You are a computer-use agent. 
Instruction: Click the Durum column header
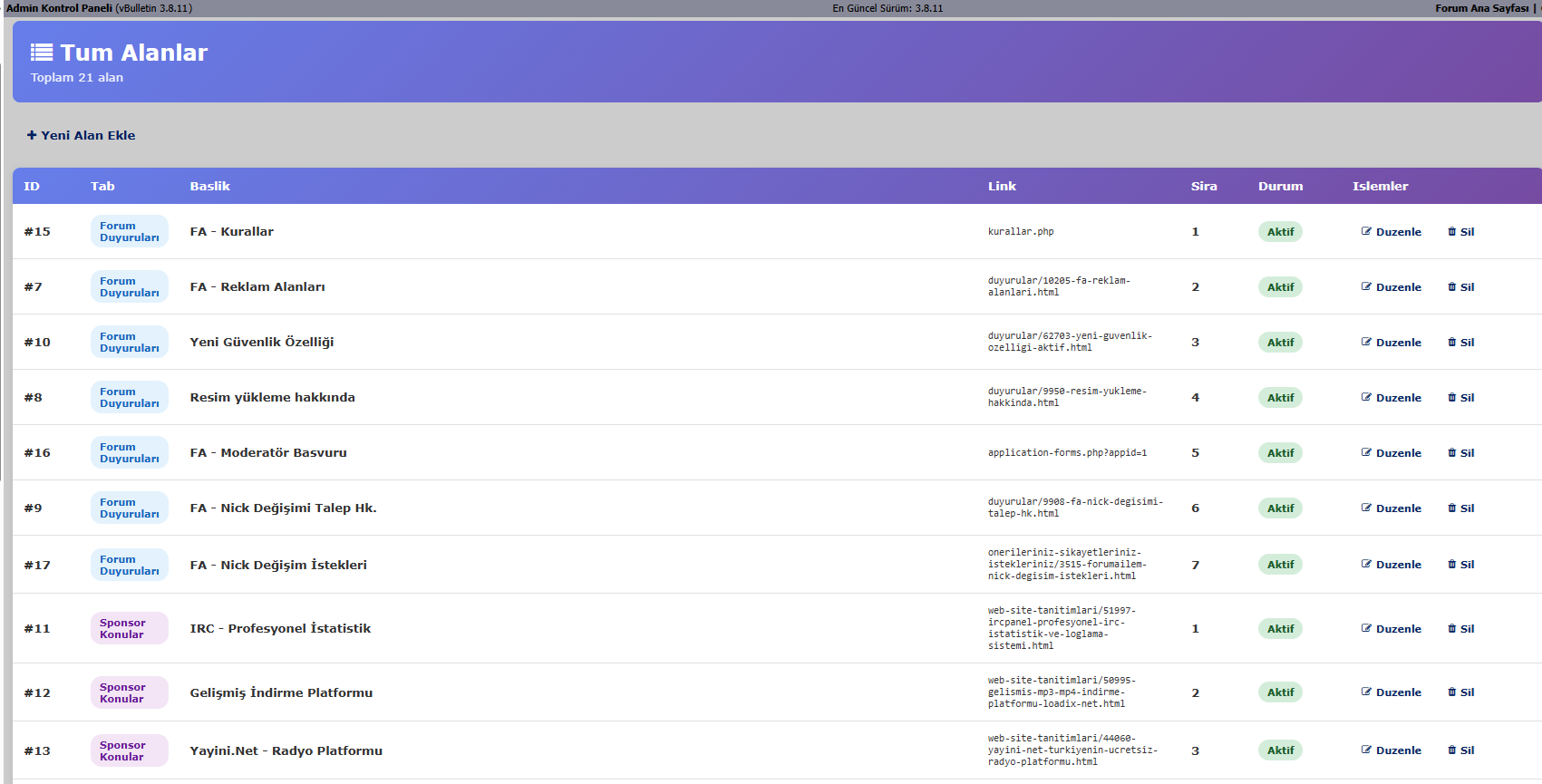point(1280,186)
